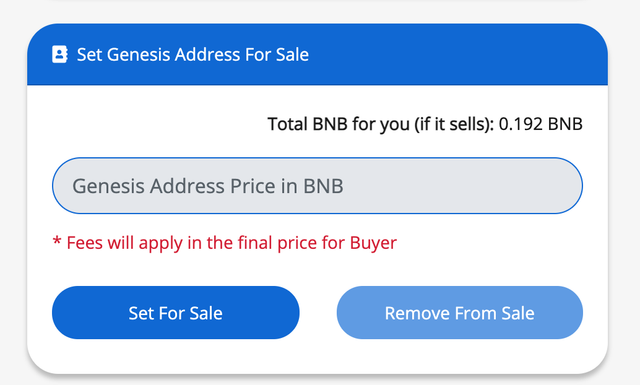
Task: Focus the Genesis Address Price in BNB field
Action: pyautogui.click(x=317, y=186)
